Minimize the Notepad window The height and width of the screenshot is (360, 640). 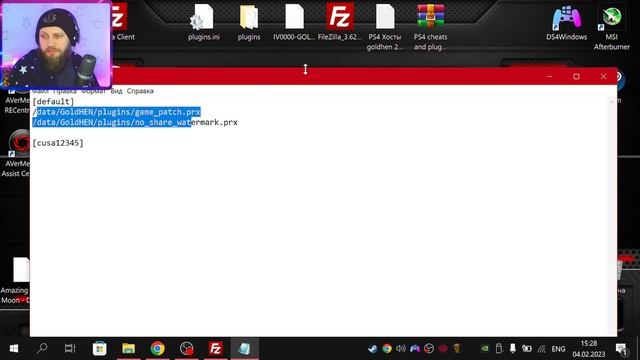[549, 76]
